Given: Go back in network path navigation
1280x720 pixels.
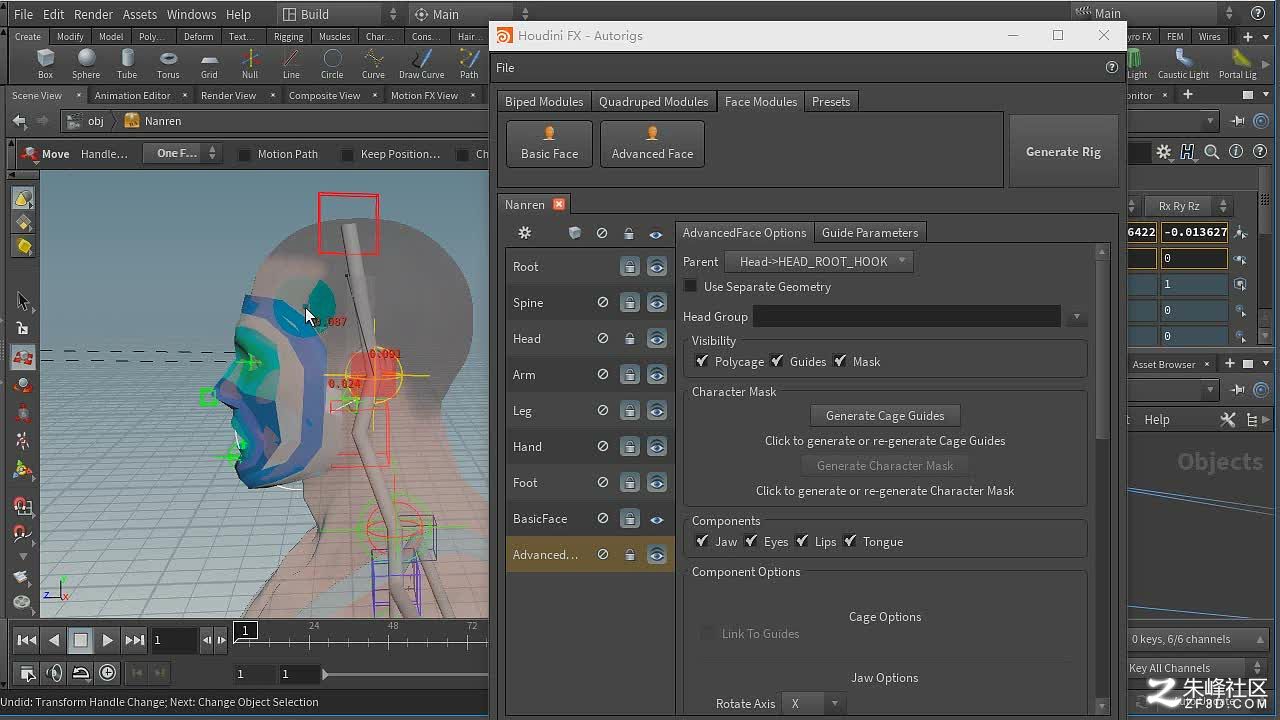Looking at the screenshot, I should (x=19, y=121).
